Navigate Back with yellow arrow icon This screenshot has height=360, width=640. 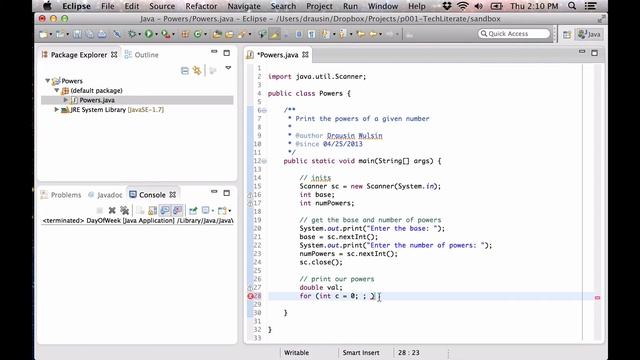[373, 34]
